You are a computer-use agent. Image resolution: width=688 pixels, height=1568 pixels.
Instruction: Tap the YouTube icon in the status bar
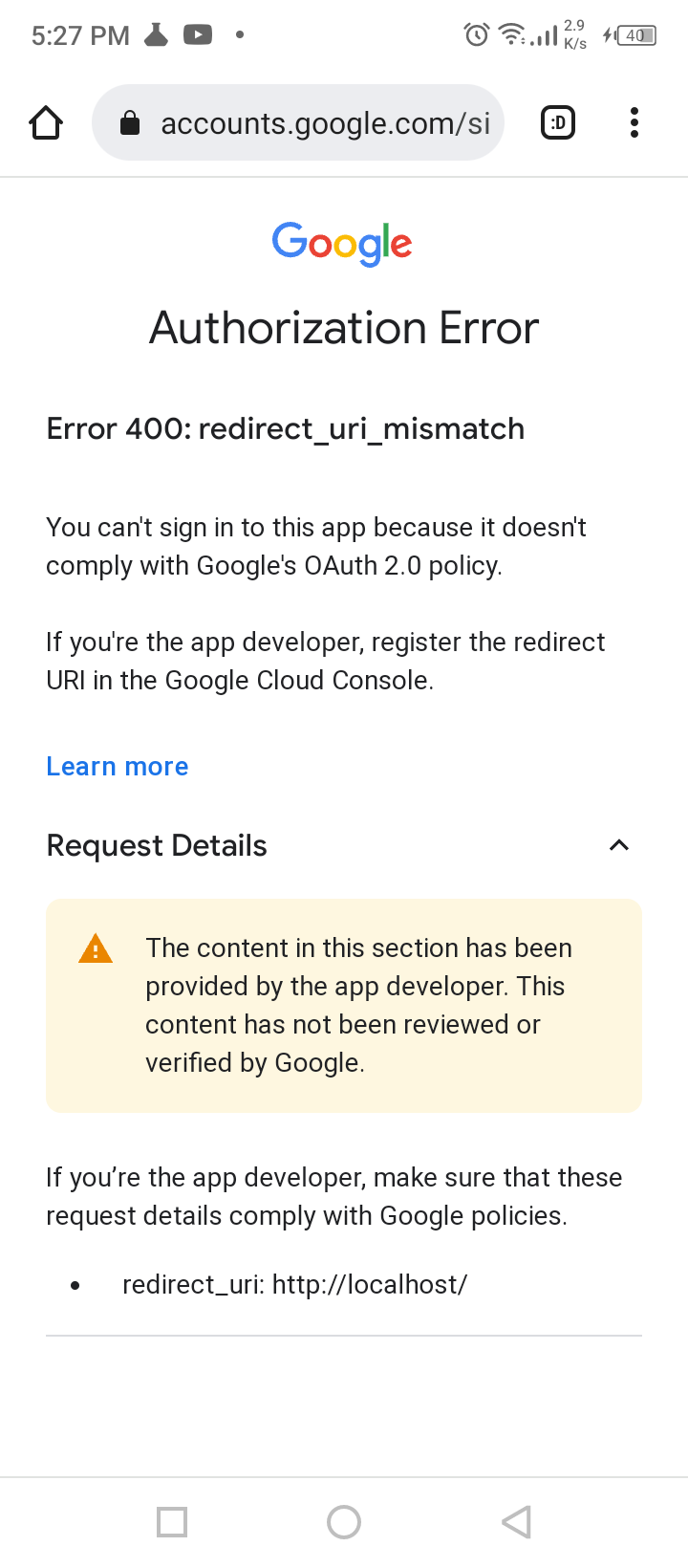pyautogui.click(x=197, y=33)
